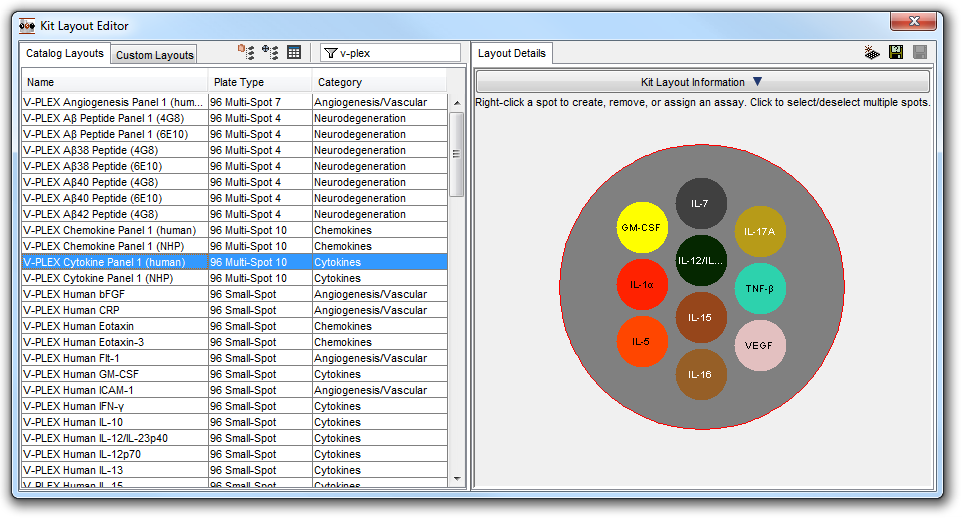The image size is (962, 519).
Task: Select the Layout Details tab
Action: tap(511, 53)
